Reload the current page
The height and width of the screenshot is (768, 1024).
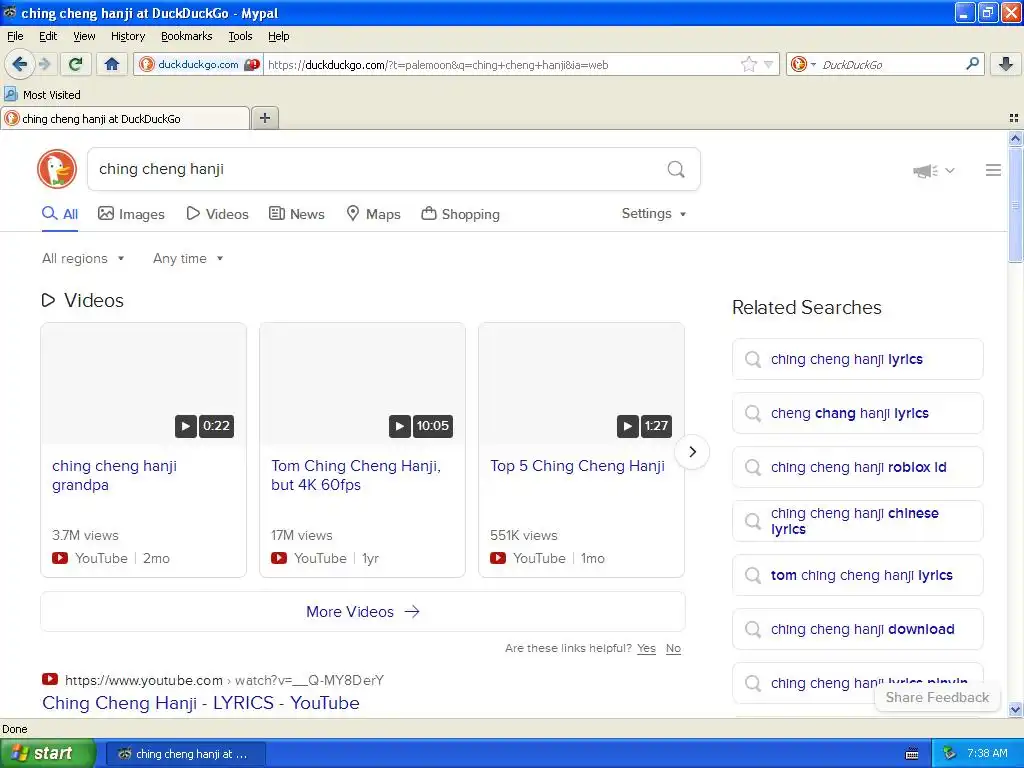pos(76,64)
